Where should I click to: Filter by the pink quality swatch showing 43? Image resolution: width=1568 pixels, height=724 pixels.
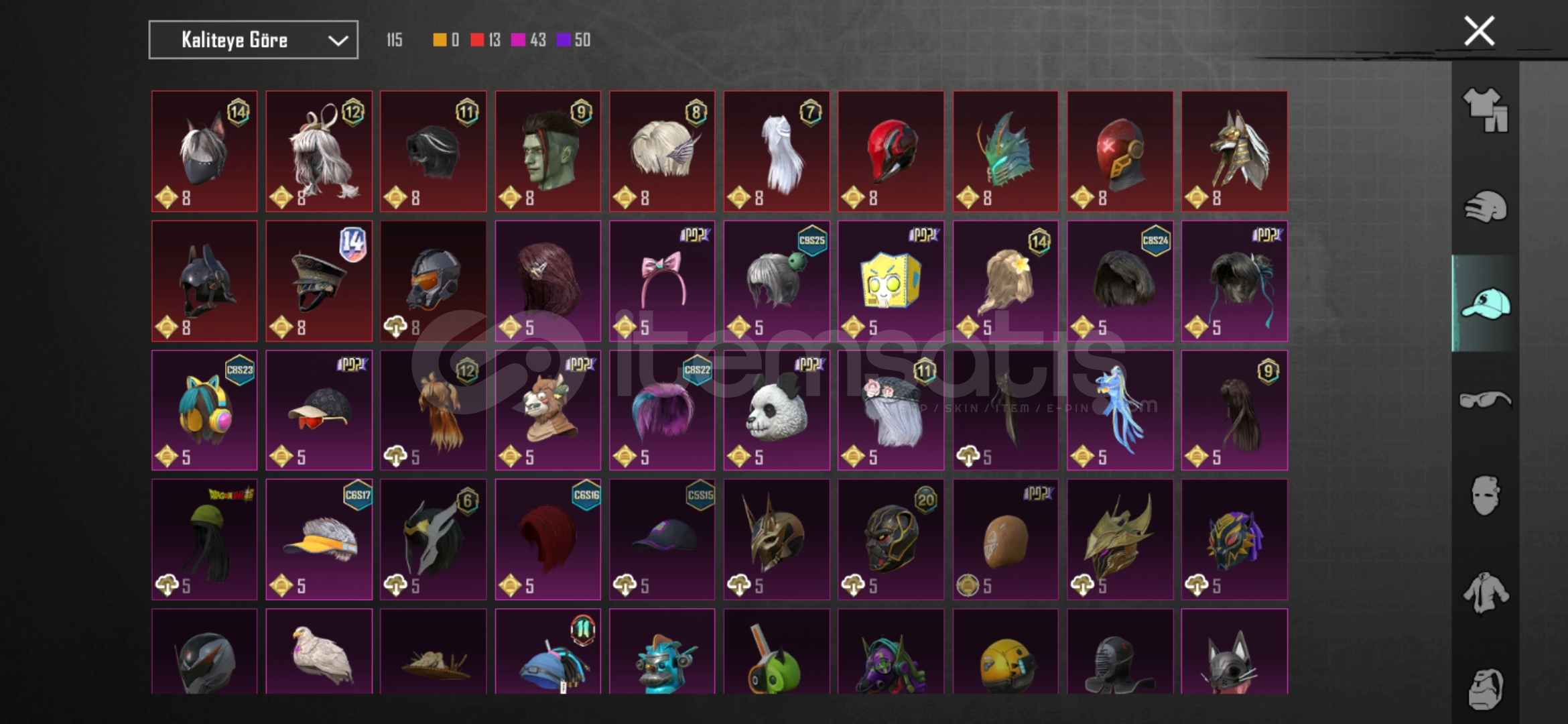tap(529, 40)
